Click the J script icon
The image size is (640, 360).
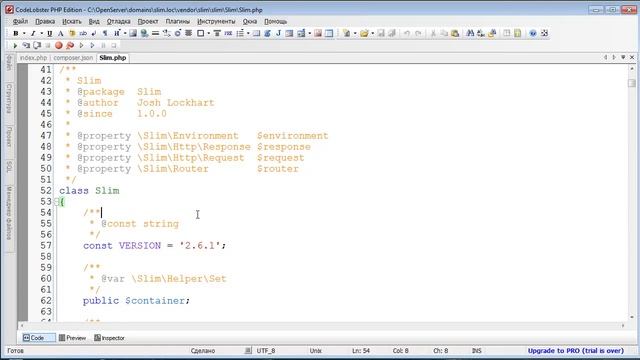click(278, 33)
